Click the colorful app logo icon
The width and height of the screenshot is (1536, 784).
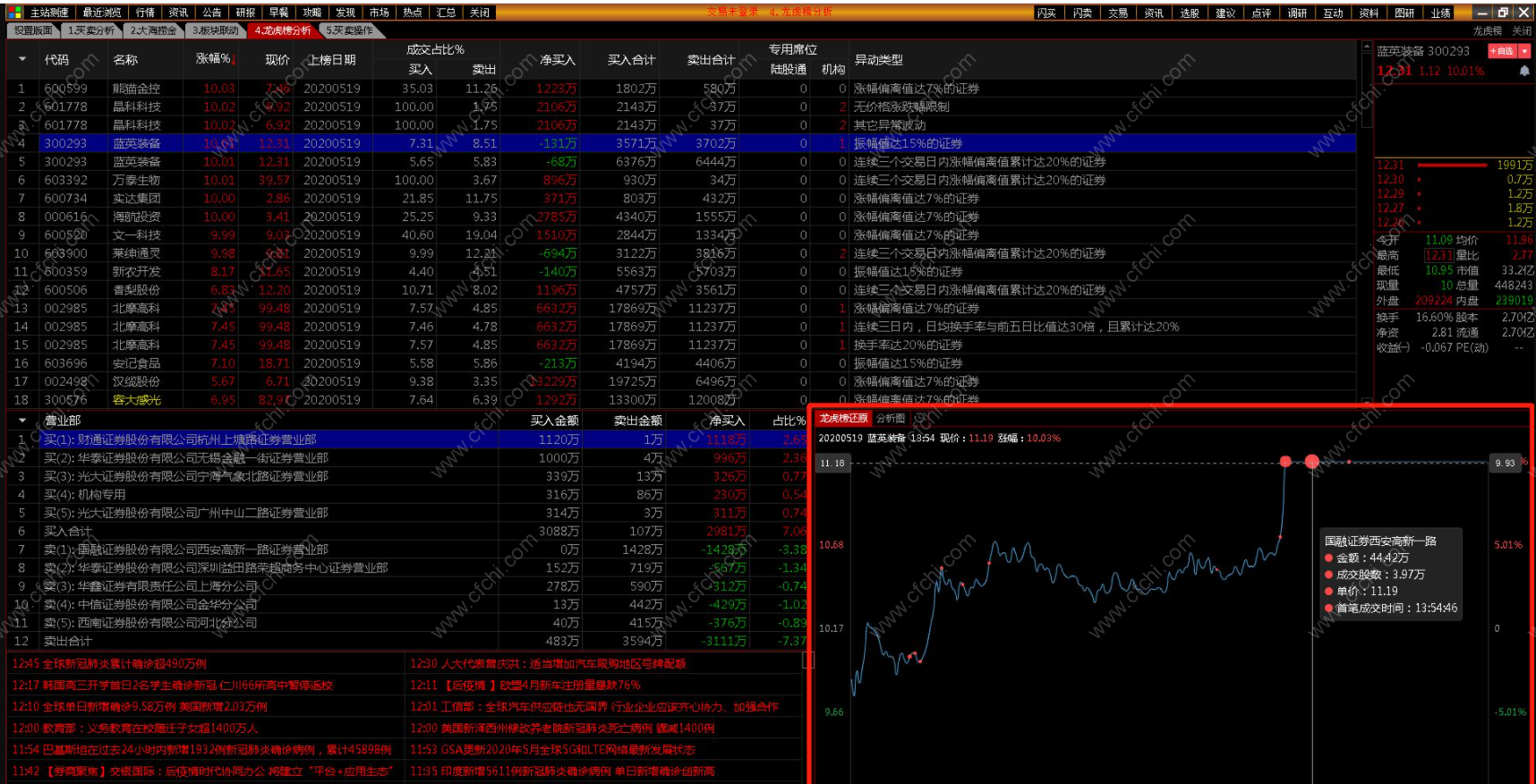click(x=15, y=13)
